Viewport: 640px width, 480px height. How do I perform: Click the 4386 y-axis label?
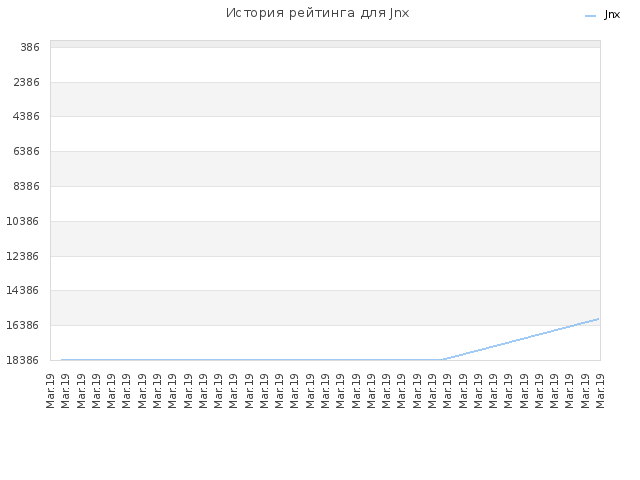(x=27, y=117)
